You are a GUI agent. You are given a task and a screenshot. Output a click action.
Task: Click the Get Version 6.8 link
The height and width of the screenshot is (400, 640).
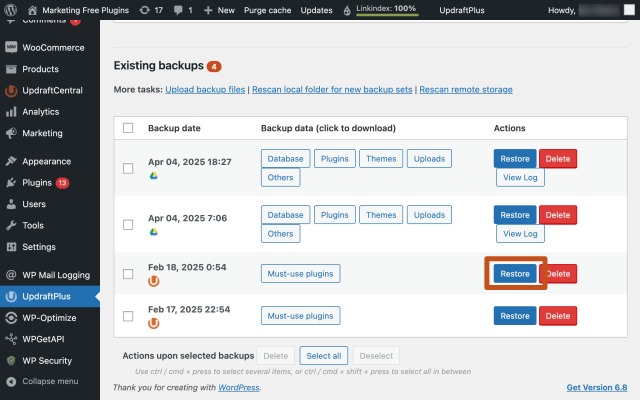tap(597, 387)
